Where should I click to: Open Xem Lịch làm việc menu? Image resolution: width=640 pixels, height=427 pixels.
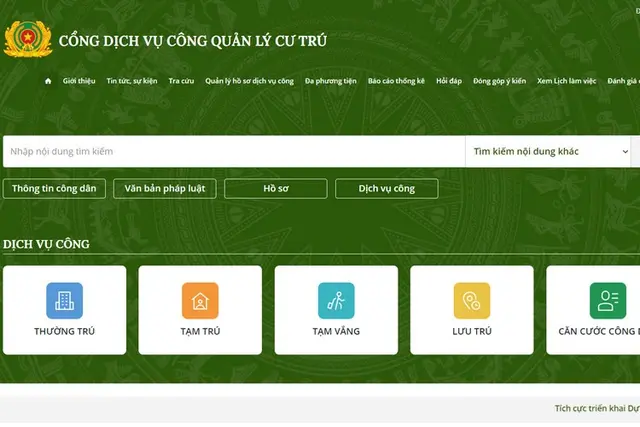pos(567,81)
